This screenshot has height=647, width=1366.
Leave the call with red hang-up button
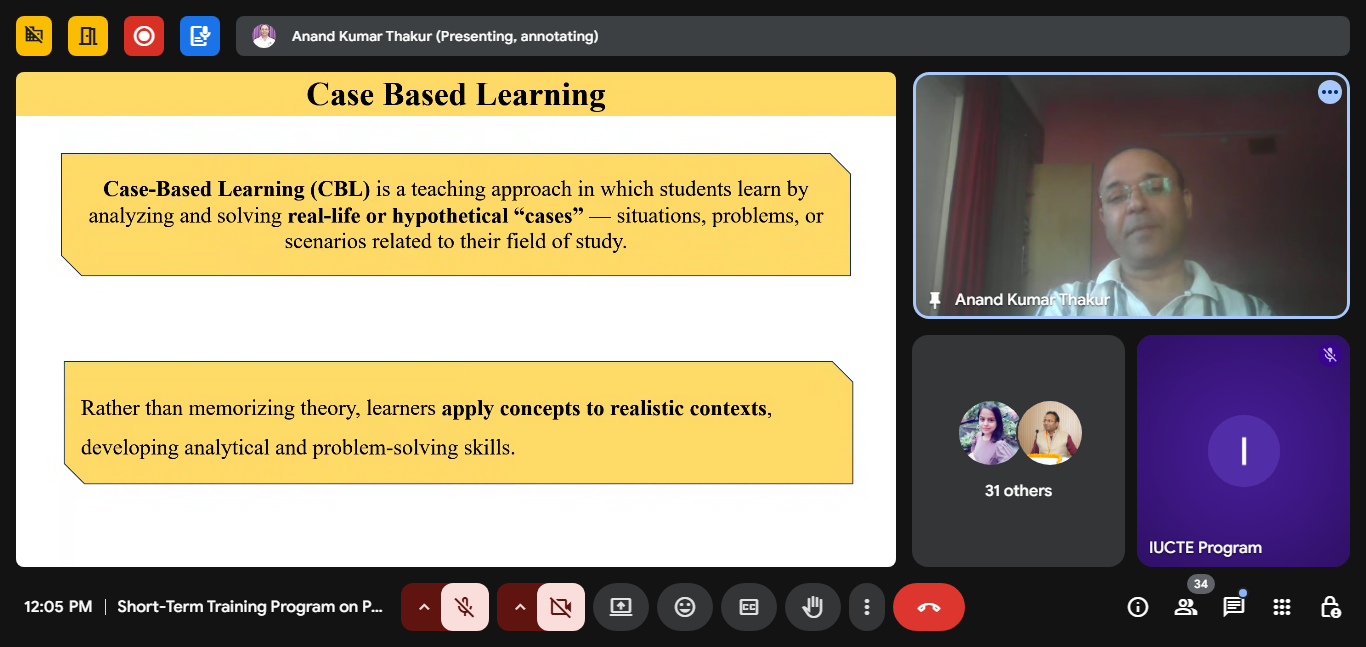point(928,607)
